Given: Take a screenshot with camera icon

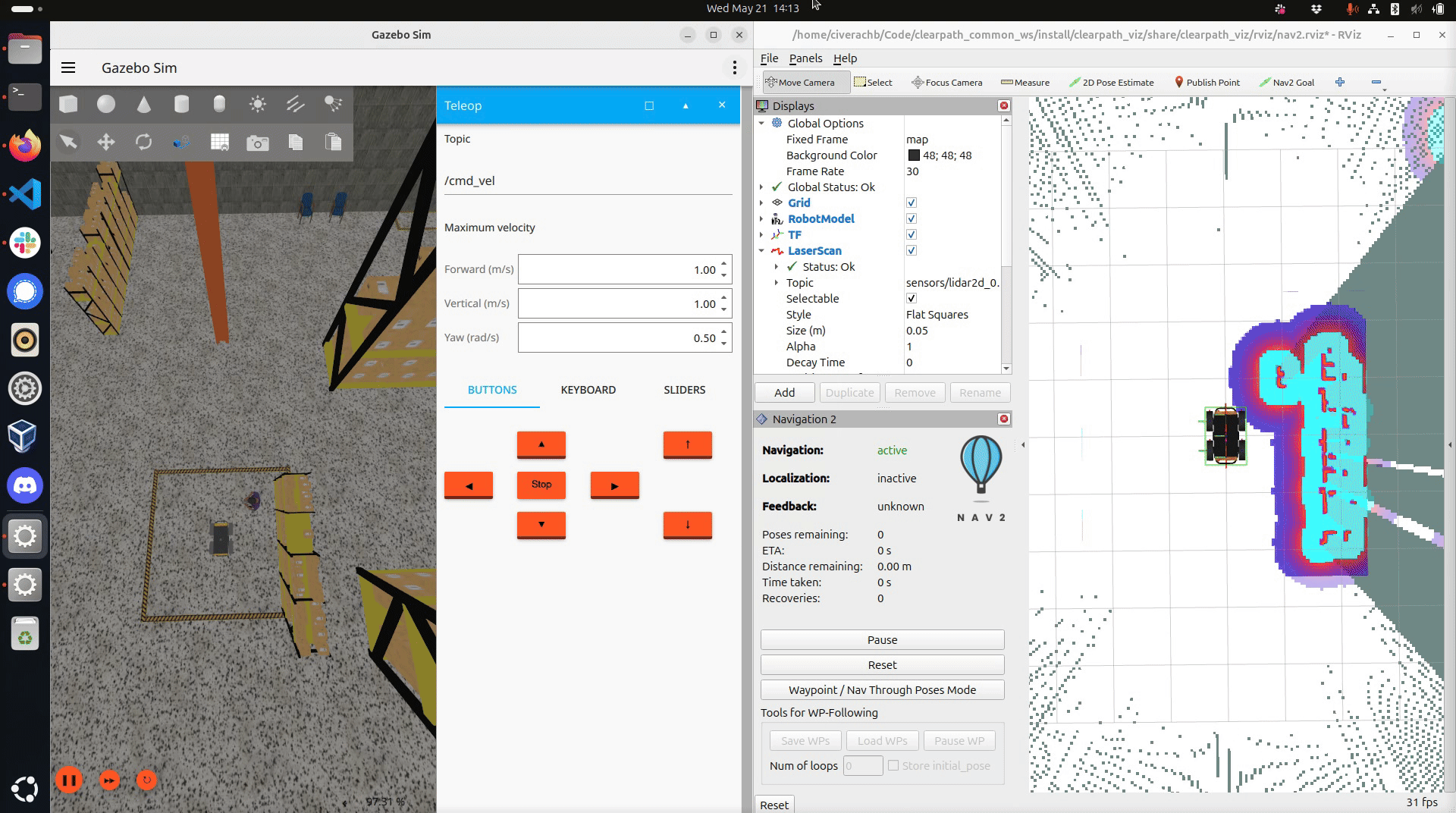Looking at the screenshot, I should (x=258, y=143).
